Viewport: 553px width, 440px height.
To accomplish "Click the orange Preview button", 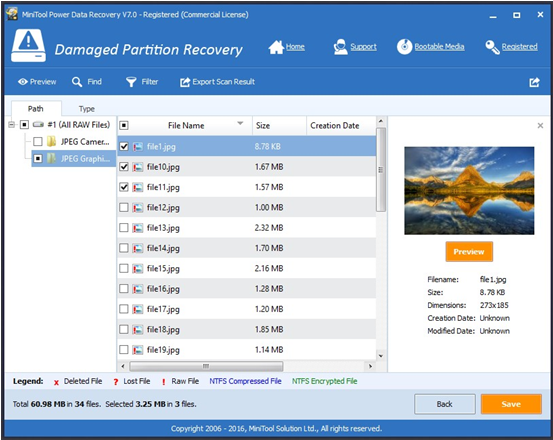I will pyautogui.click(x=469, y=251).
